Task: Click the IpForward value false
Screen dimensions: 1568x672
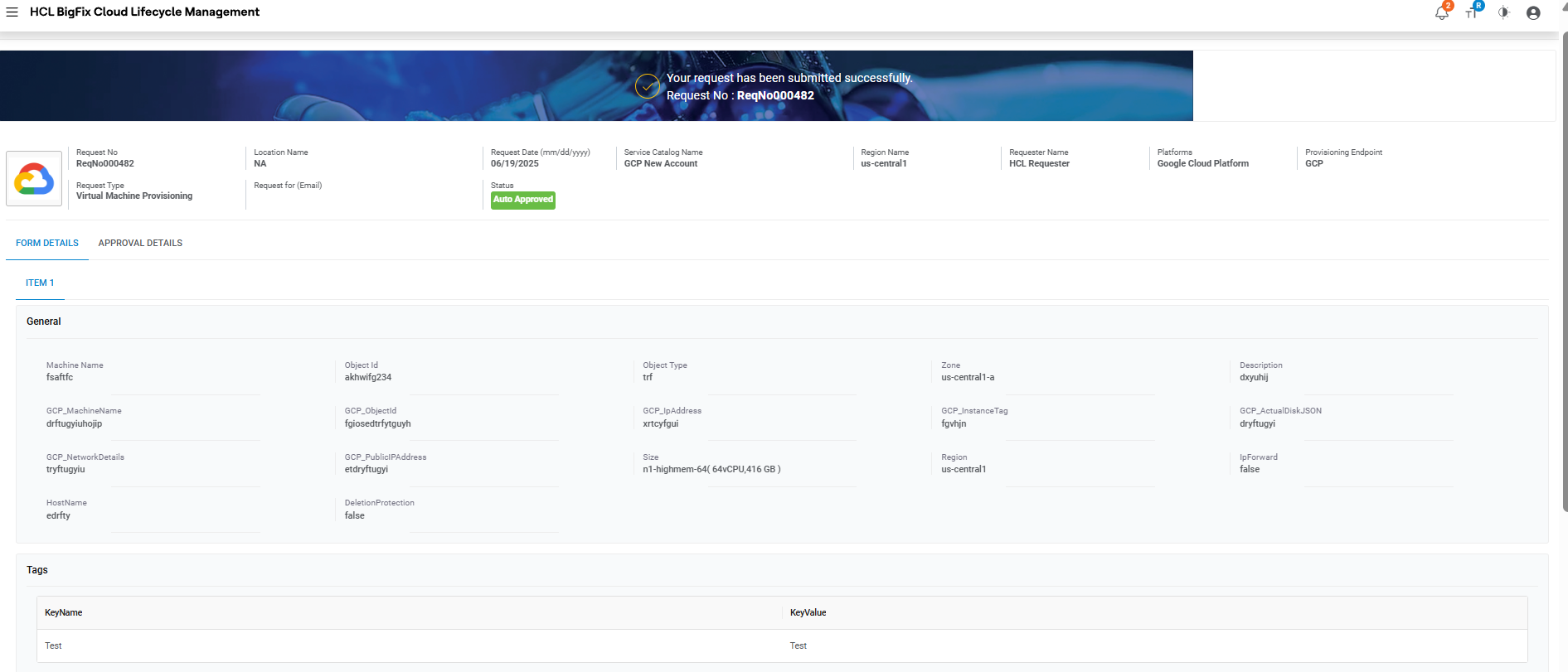Action: (x=1250, y=470)
